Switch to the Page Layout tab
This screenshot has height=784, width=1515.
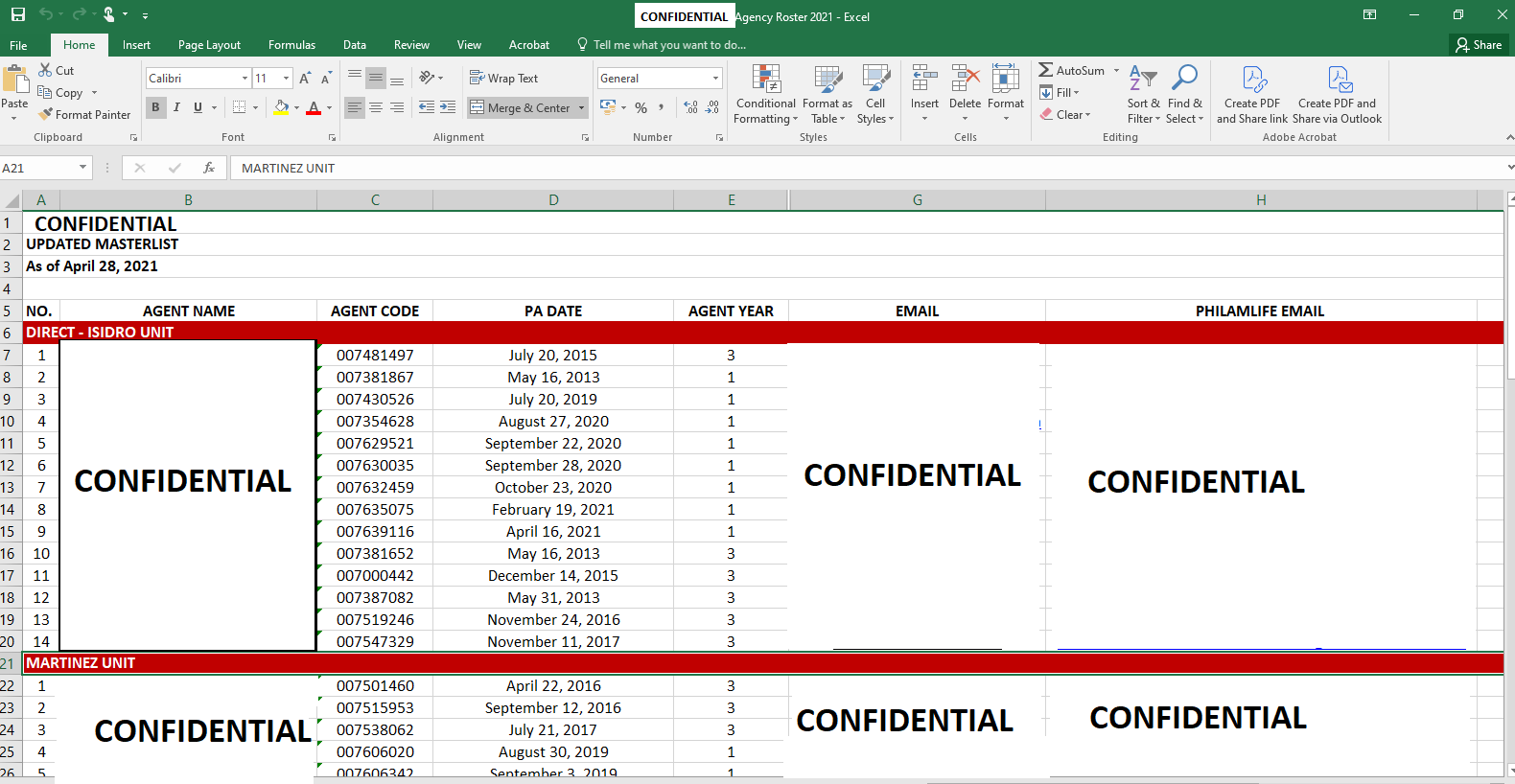(209, 45)
